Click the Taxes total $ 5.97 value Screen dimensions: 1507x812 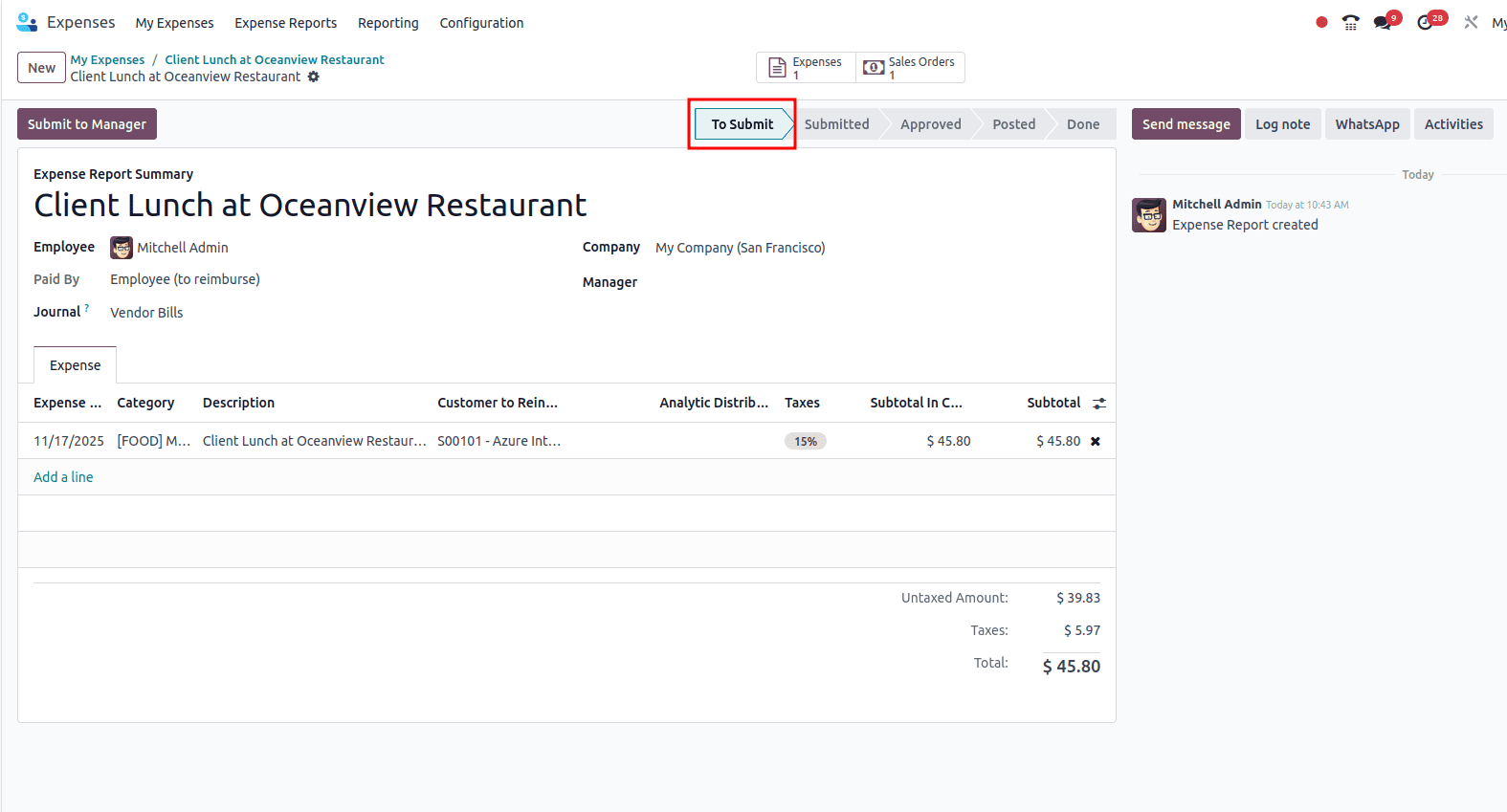pos(1082,630)
